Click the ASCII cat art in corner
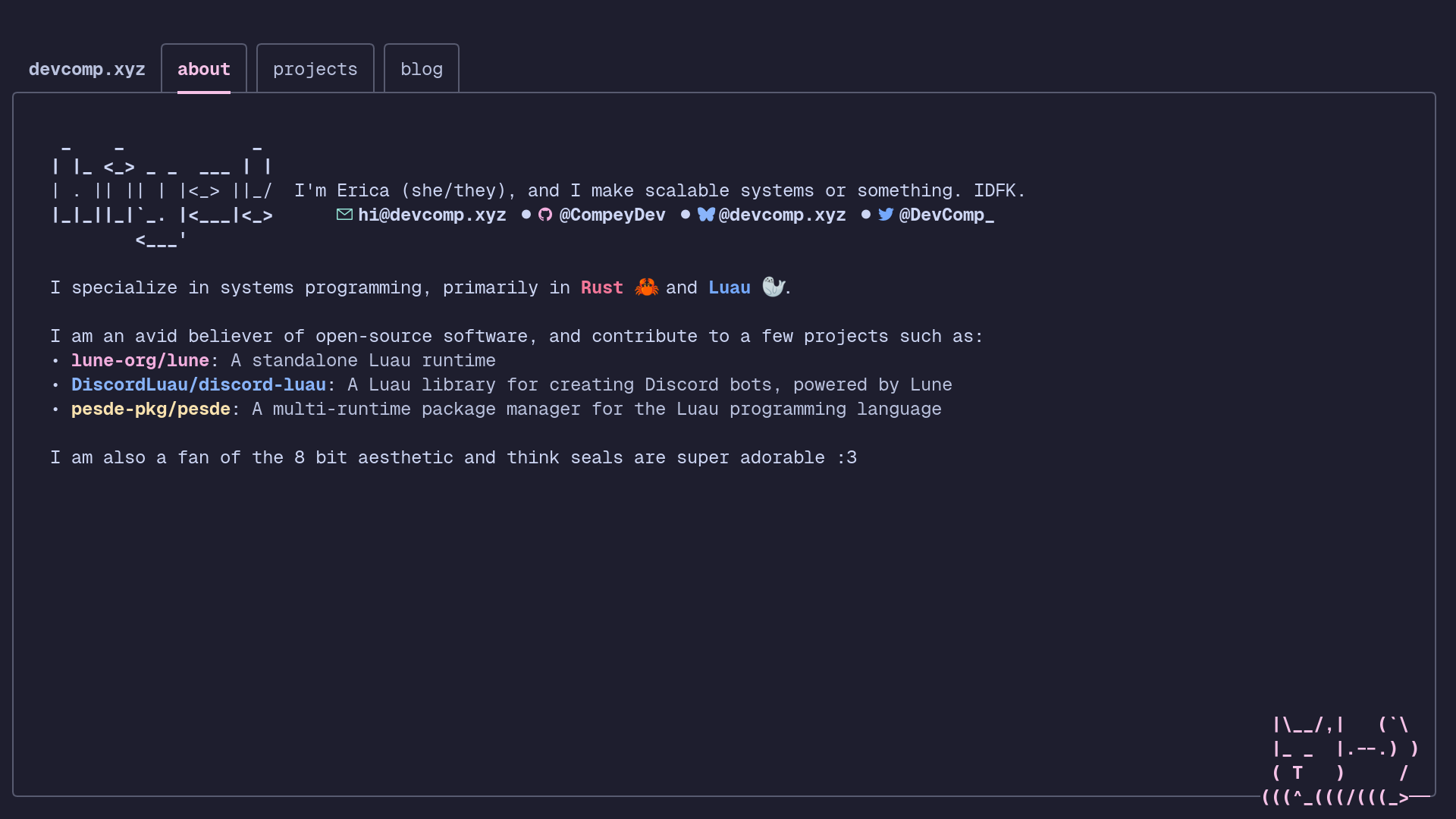1456x819 pixels. [1345, 761]
